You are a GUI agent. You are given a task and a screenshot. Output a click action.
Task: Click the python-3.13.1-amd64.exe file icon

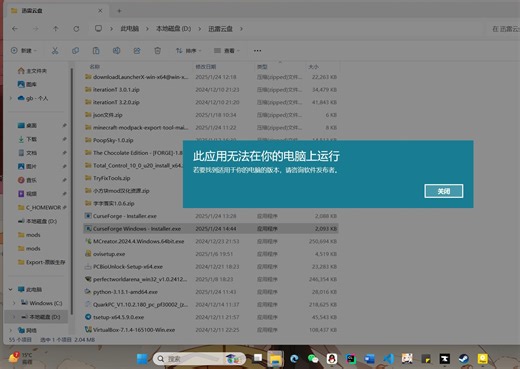[x=88, y=292]
